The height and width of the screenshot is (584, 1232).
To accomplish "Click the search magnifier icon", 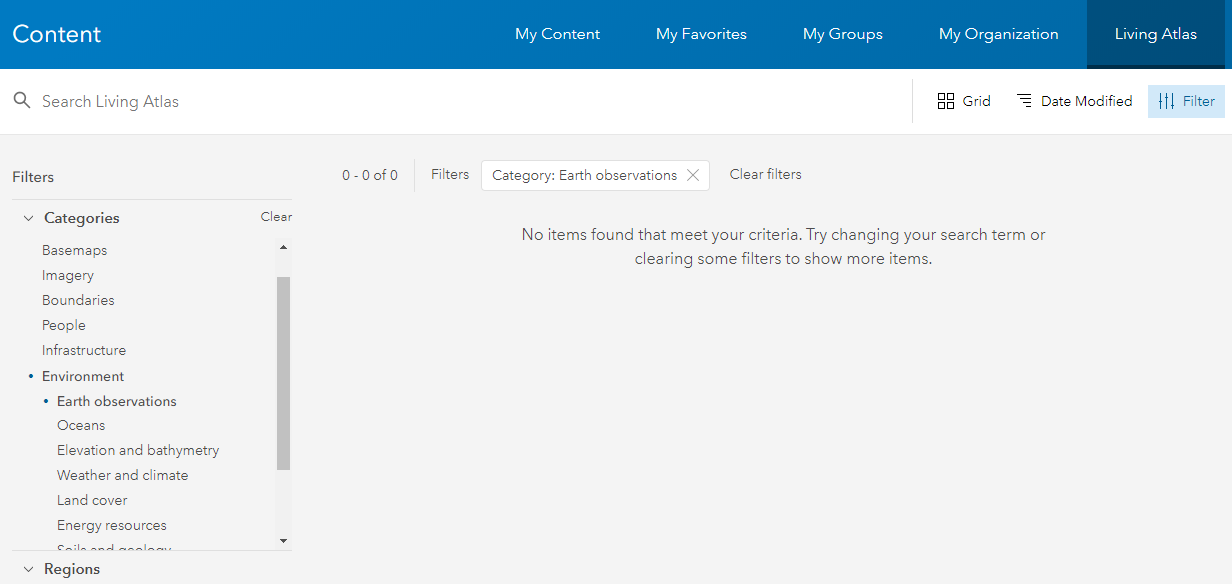I will (x=22, y=101).
